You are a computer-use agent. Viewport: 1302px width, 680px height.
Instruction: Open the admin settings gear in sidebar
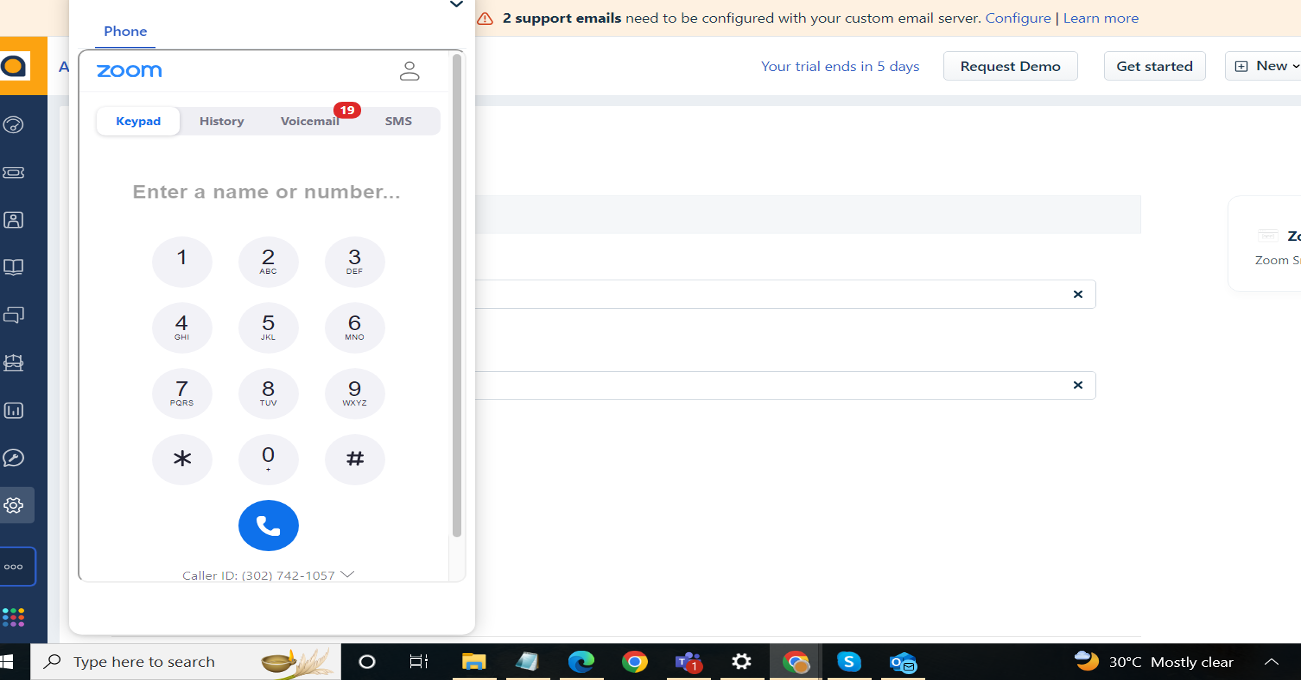[x=14, y=506]
